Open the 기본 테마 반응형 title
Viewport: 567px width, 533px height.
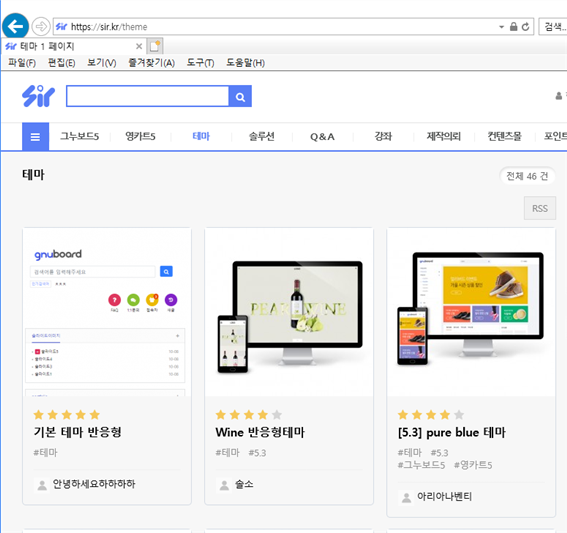(77, 432)
